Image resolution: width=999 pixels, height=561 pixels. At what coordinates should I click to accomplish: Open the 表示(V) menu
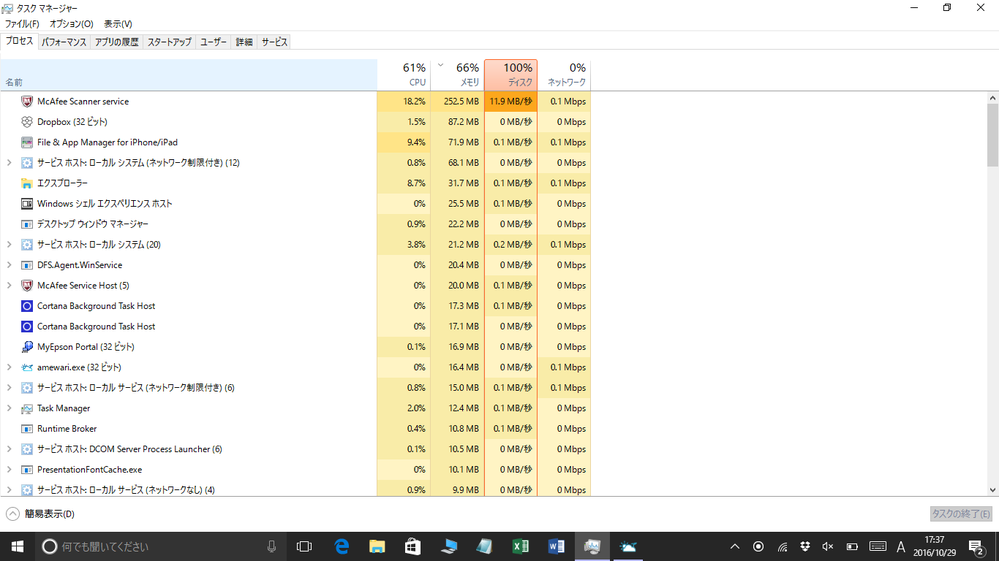(x=118, y=24)
